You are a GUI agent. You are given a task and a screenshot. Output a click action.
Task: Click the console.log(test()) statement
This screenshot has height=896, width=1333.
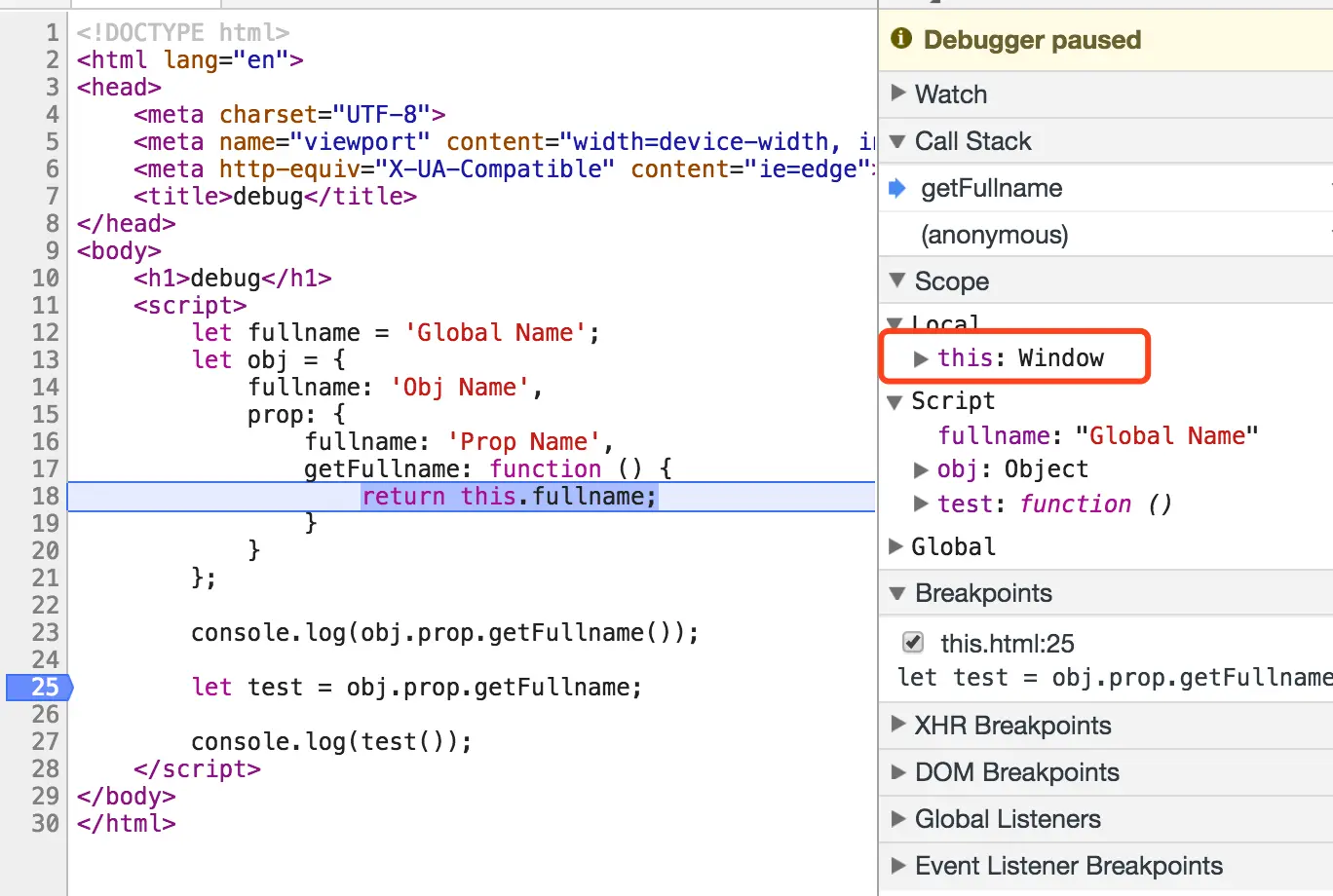331,741
